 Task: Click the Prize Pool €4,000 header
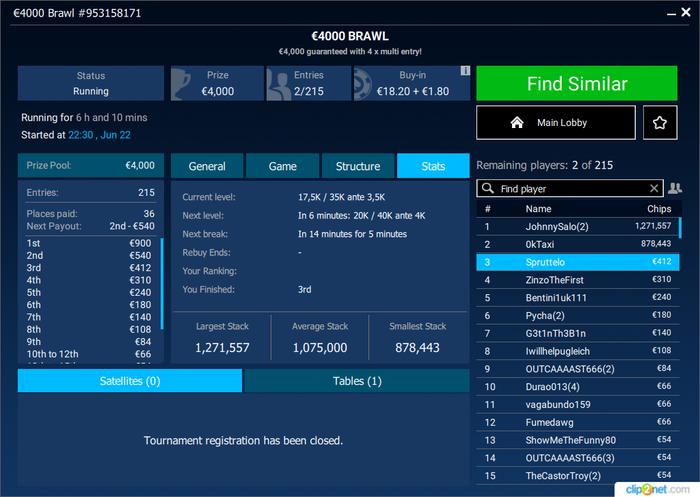[x=91, y=165]
